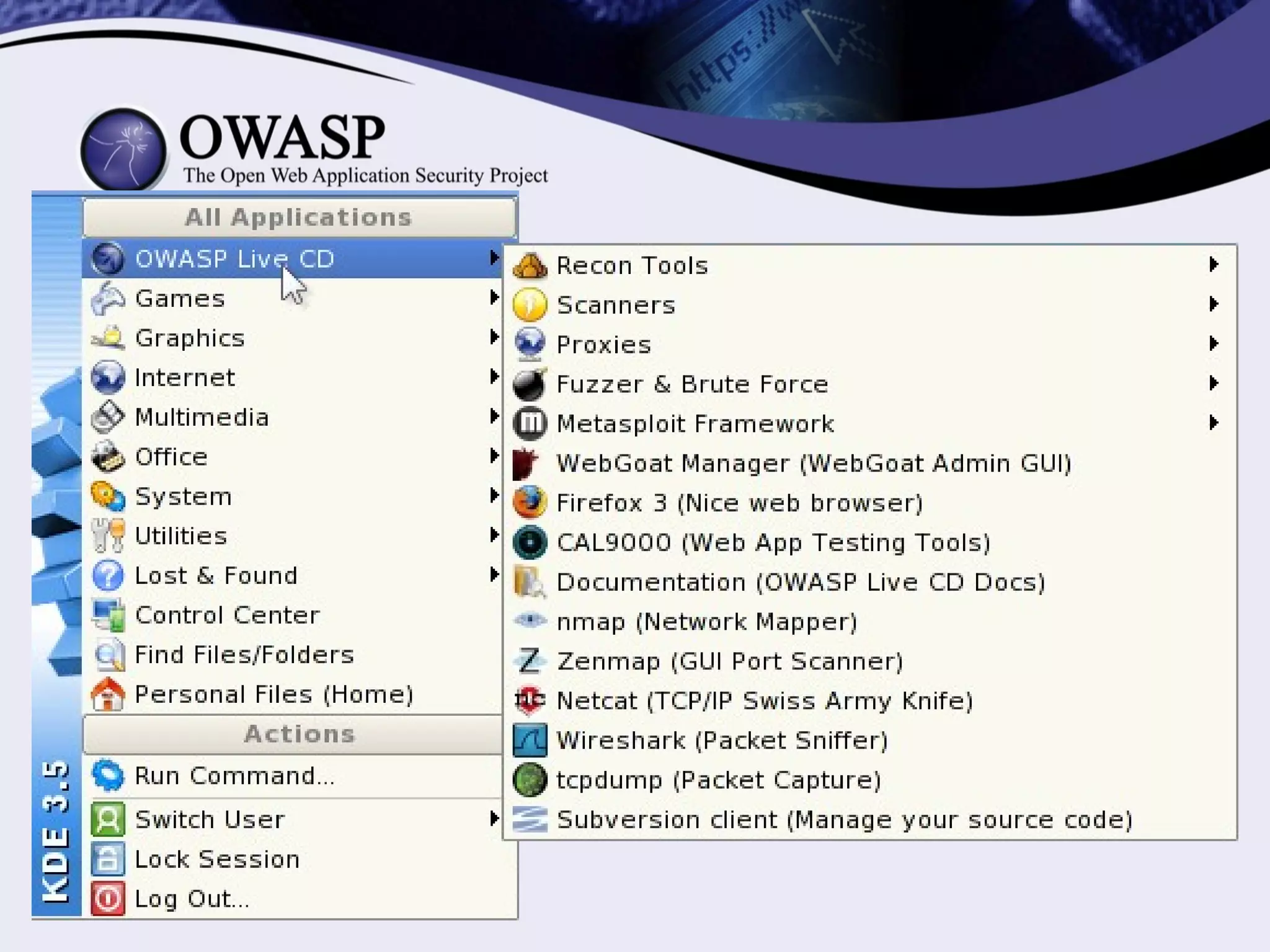
Task: Expand the Recon Tools submenu arrow
Action: 1214,265
